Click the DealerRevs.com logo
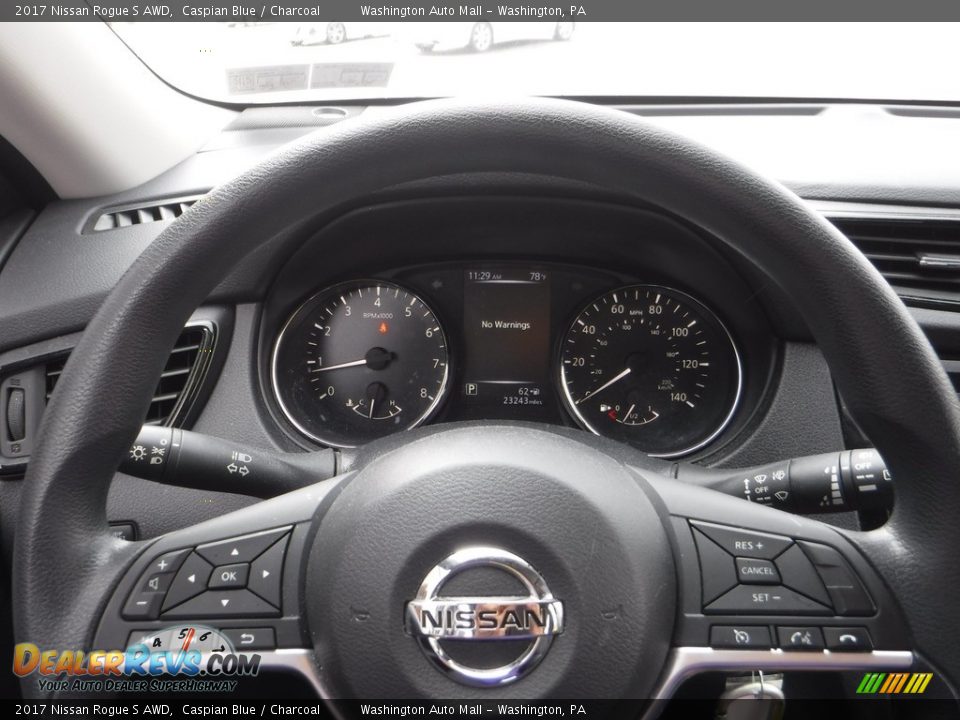Image resolution: width=960 pixels, height=720 pixels. pyautogui.click(x=137, y=660)
